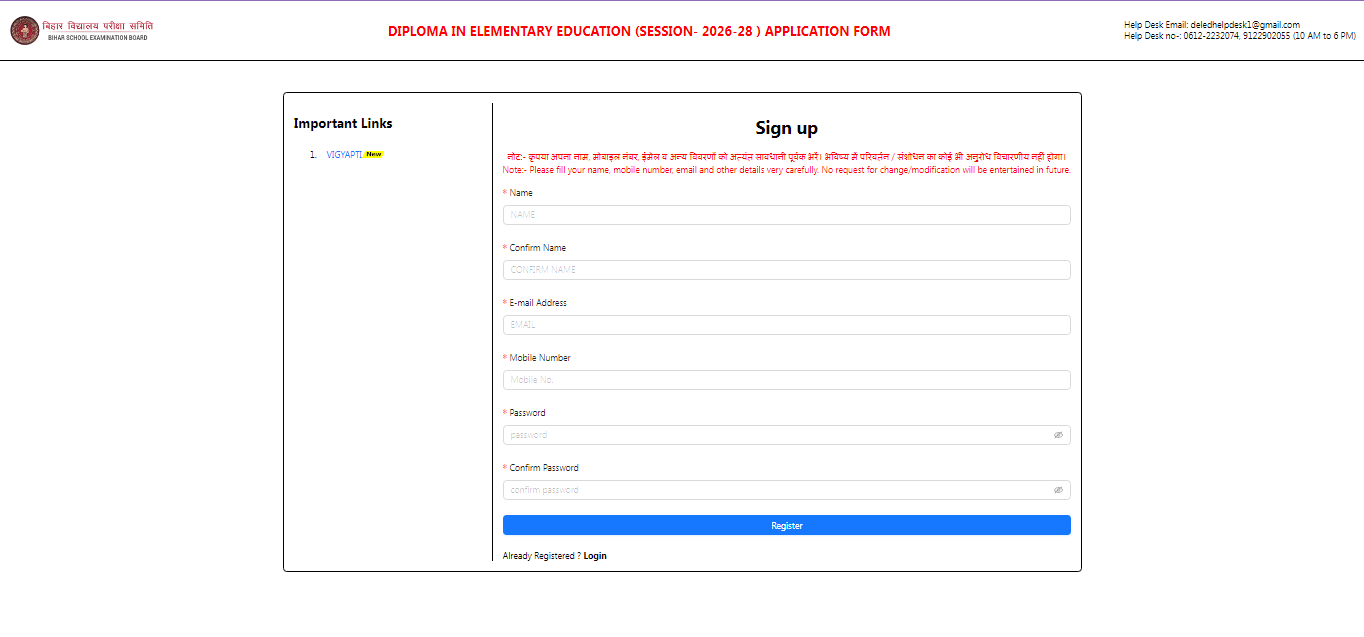Reveal the Confirm Password text
The image size is (1364, 637).
[x=1059, y=490]
